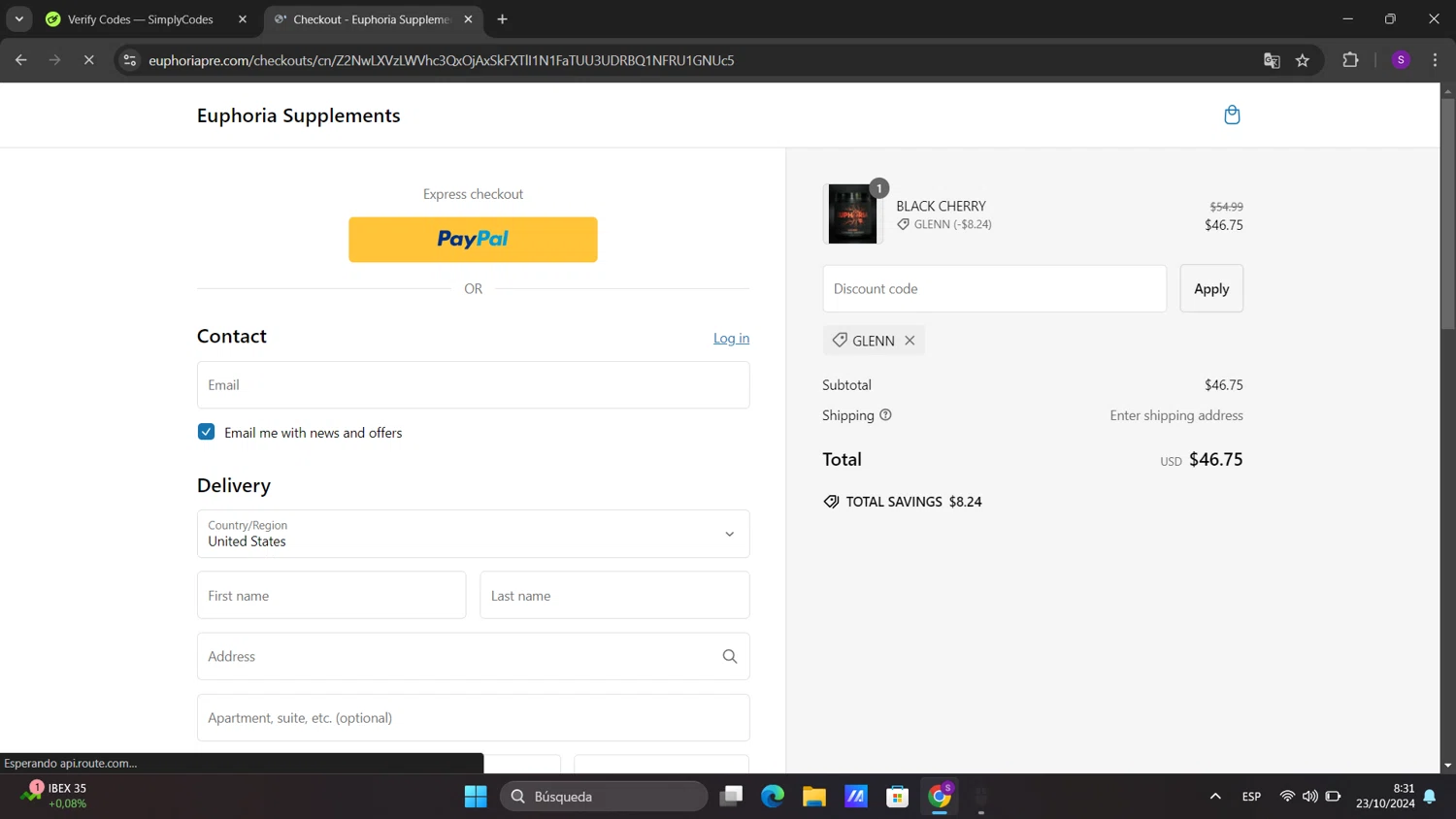Image resolution: width=1456 pixels, height=819 pixels.
Task: Open the clock and date panel
Action: [x=1385, y=796]
